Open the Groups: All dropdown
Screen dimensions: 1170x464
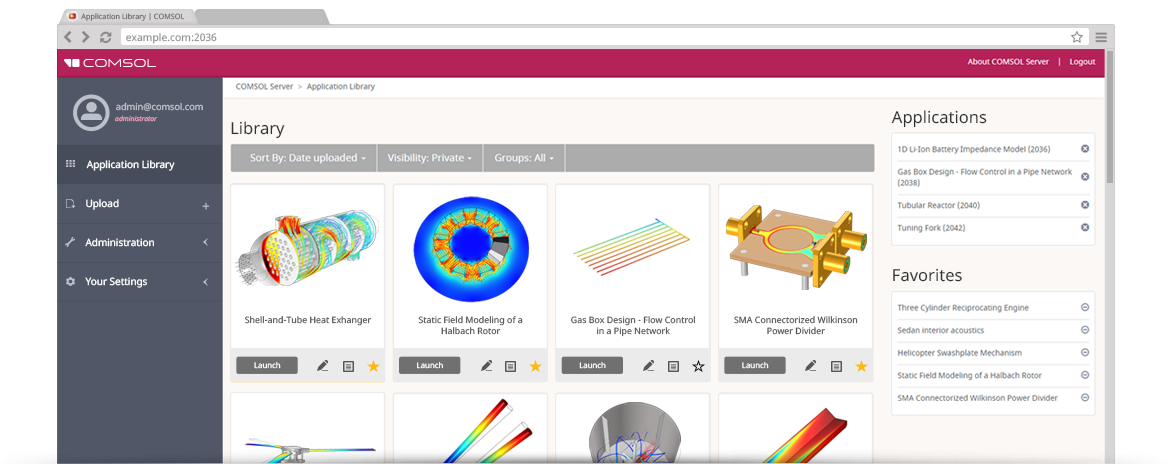[525, 158]
